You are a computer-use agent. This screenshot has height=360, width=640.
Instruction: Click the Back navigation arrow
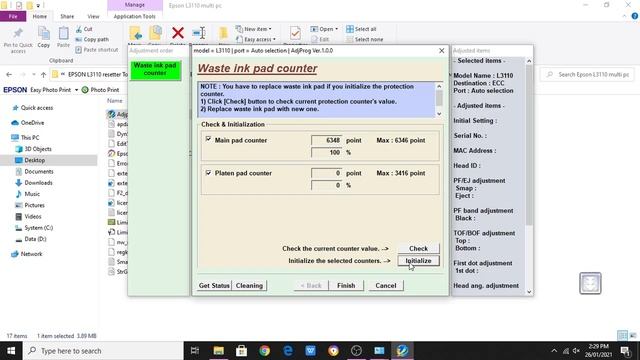tap(9, 75)
